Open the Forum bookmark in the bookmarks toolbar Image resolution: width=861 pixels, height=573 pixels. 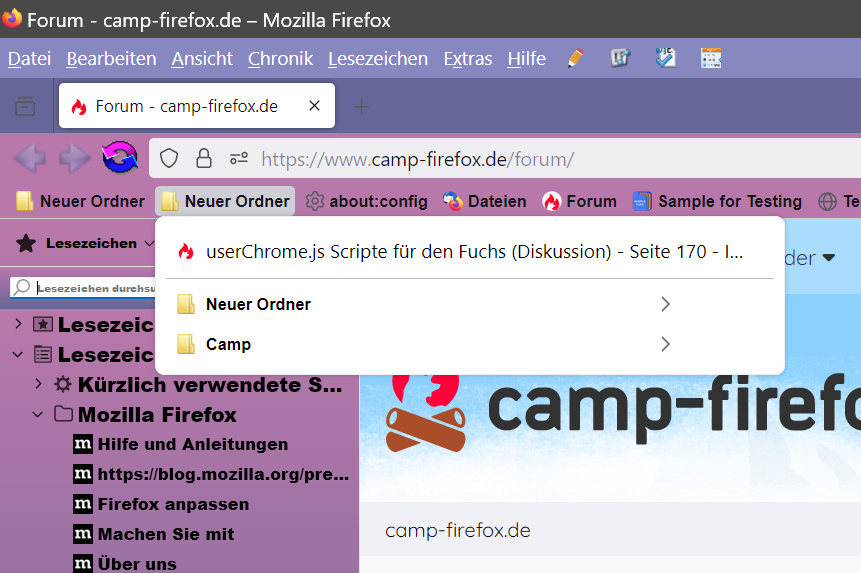point(579,201)
